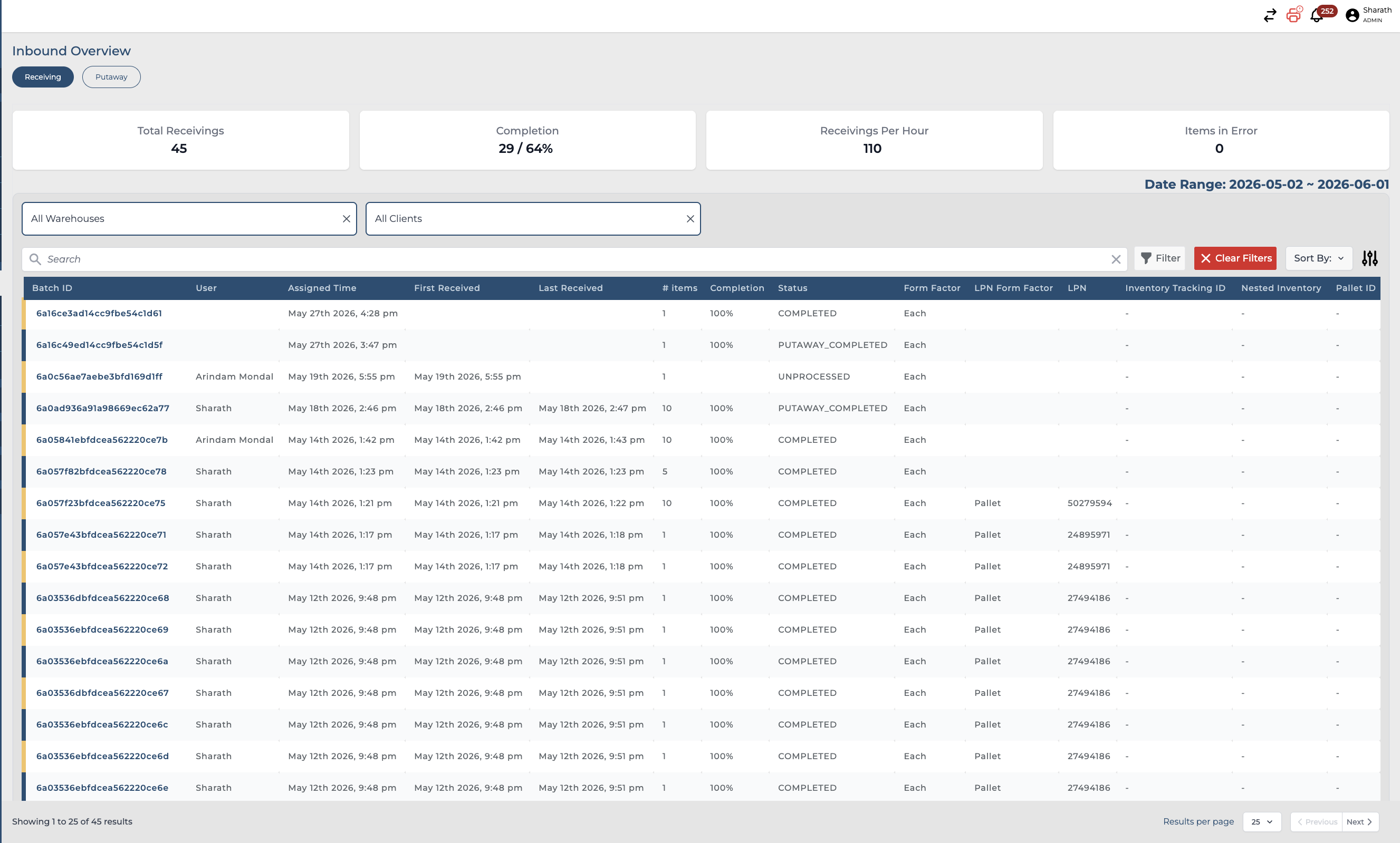Image resolution: width=1400 pixels, height=843 pixels.
Task: Clear the search field X icon
Action: click(x=1116, y=259)
